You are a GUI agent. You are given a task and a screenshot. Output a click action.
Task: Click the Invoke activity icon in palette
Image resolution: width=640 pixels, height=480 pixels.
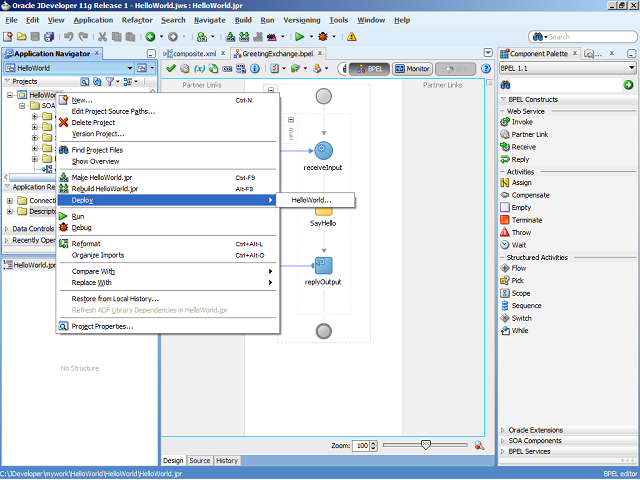[x=505, y=122]
